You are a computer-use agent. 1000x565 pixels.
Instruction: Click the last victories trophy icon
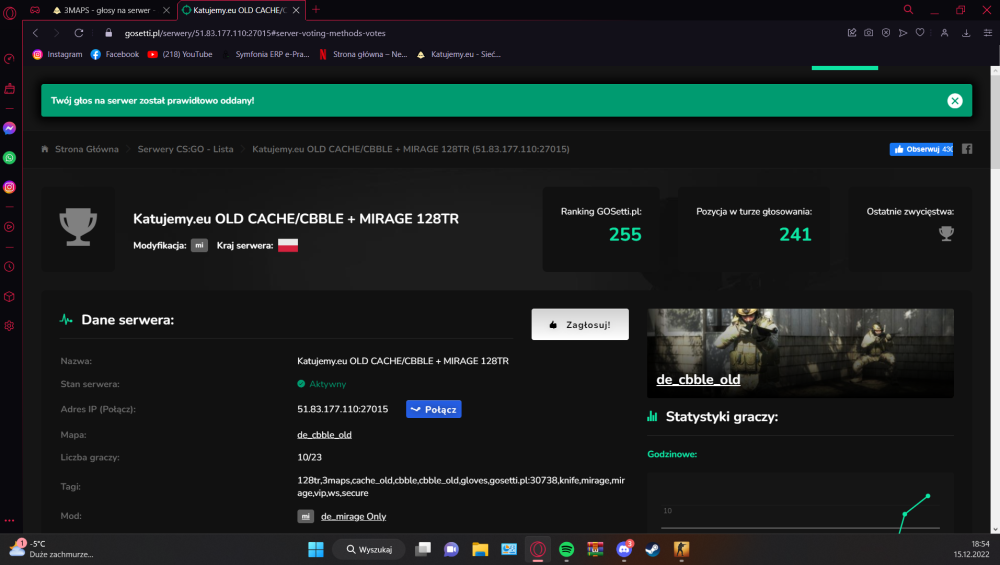click(946, 233)
